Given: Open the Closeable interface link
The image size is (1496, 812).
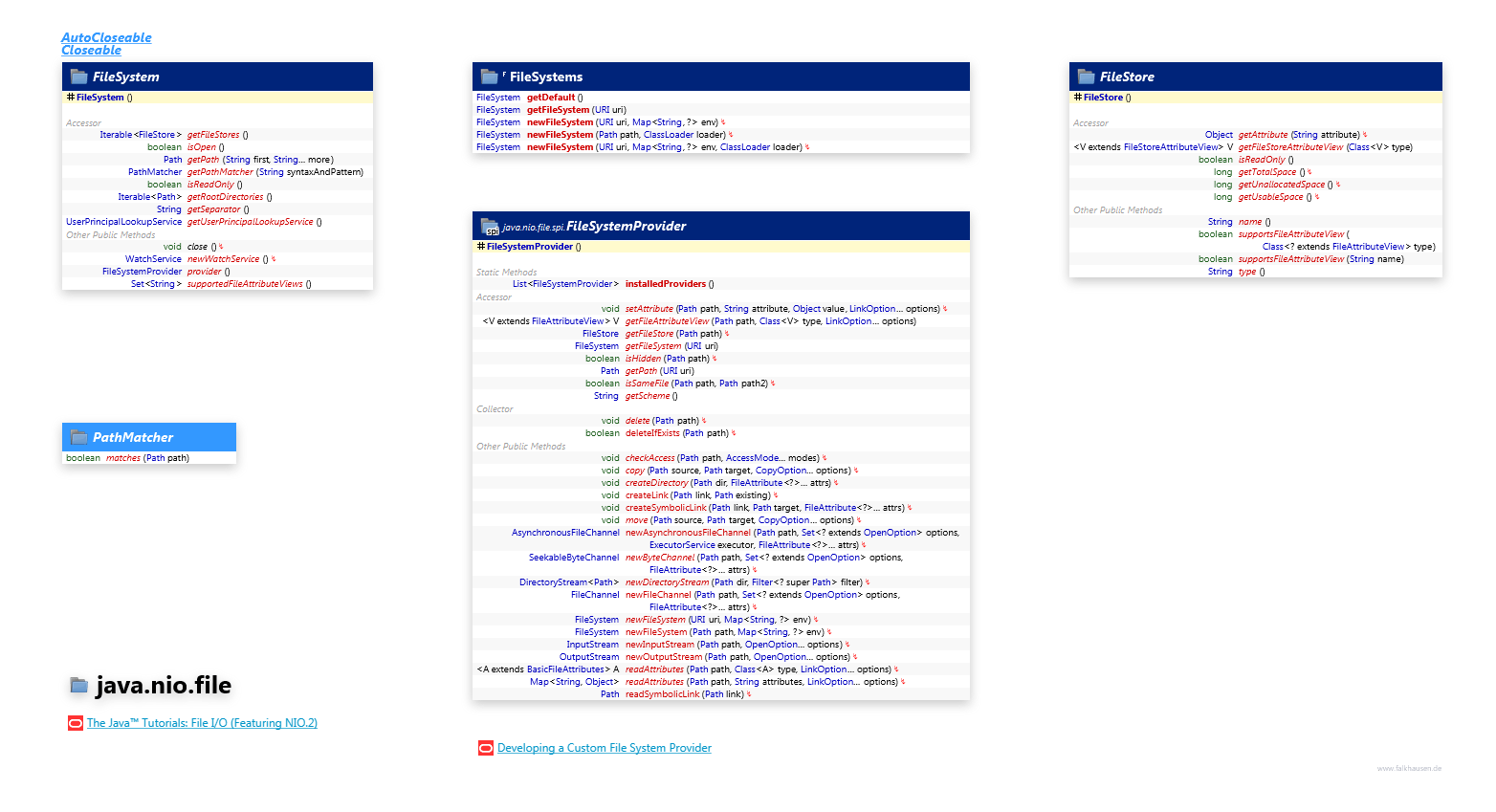Looking at the screenshot, I should (91, 48).
